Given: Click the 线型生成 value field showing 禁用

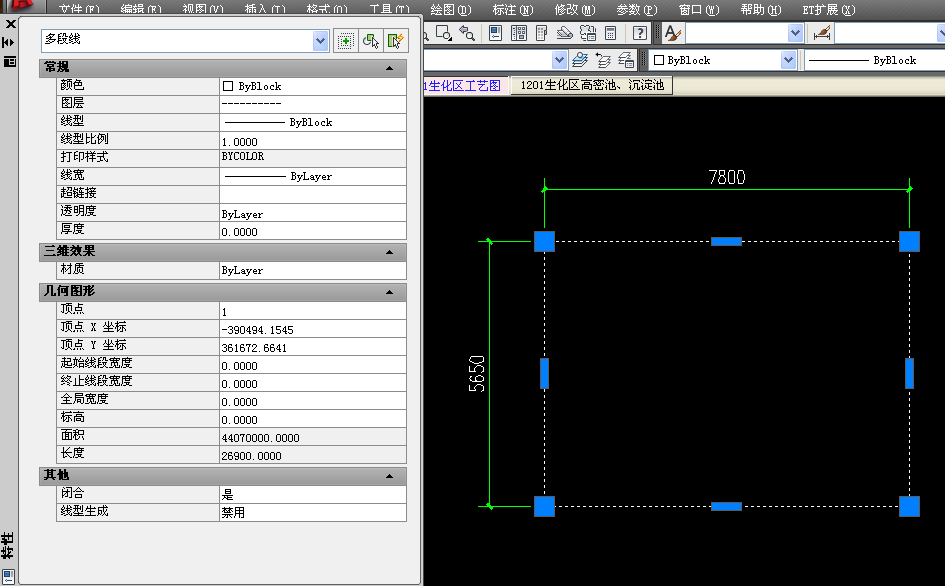Looking at the screenshot, I should pyautogui.click(x=313, y=512).
